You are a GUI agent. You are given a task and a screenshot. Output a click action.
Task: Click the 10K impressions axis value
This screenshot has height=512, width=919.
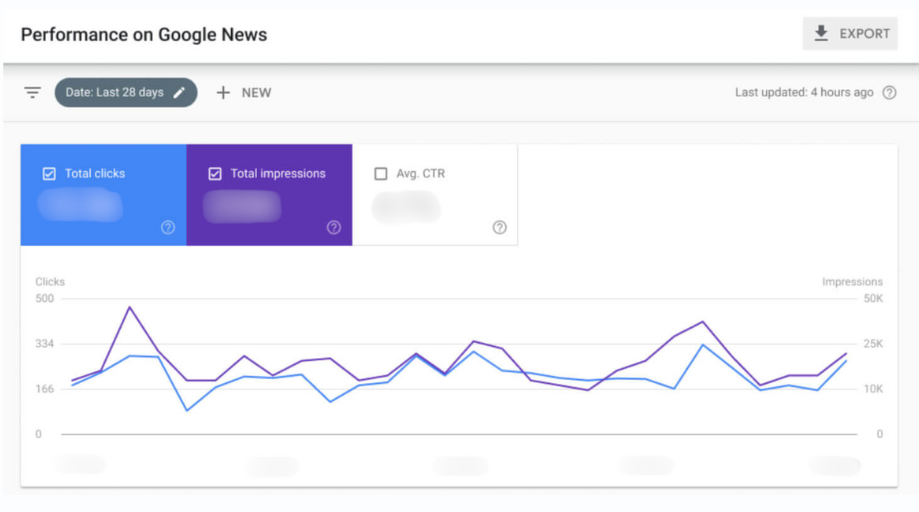[873, 389]
